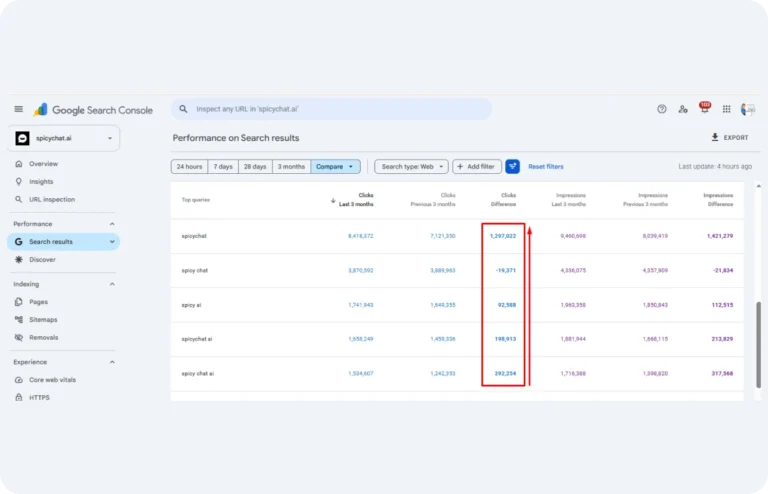
Task: Open the users and permissions icon
Action: [x=683, y=109]
